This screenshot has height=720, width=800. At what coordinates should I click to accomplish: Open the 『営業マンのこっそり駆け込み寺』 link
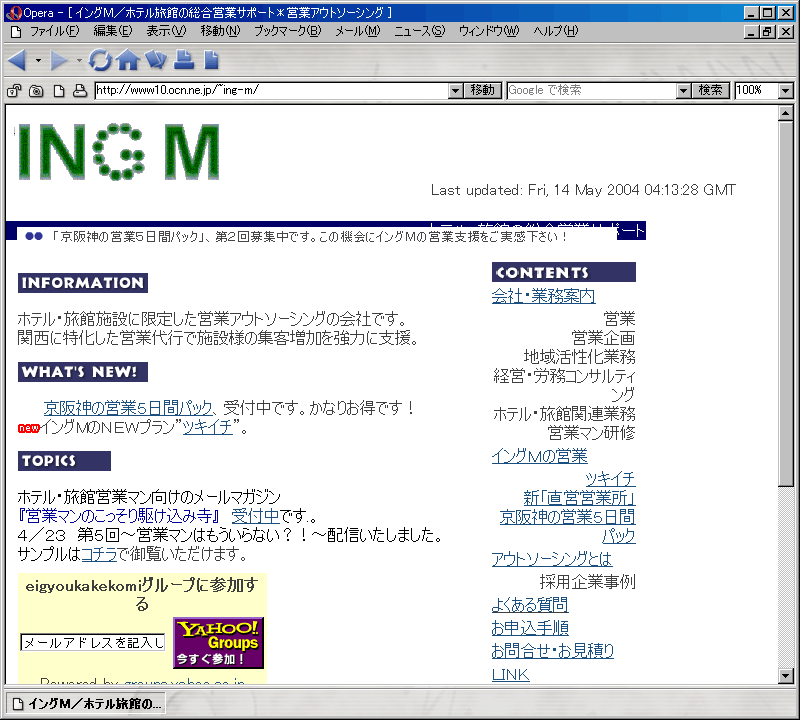coord(119,516)
